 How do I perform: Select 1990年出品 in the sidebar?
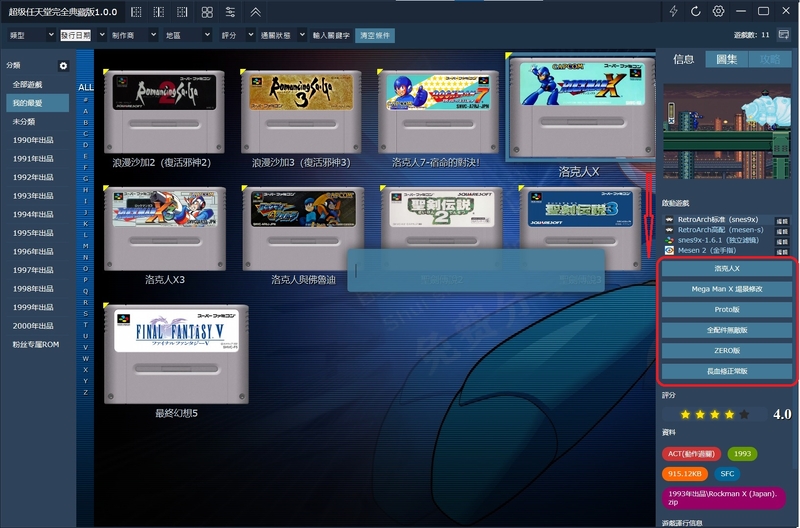pos(37,140)
